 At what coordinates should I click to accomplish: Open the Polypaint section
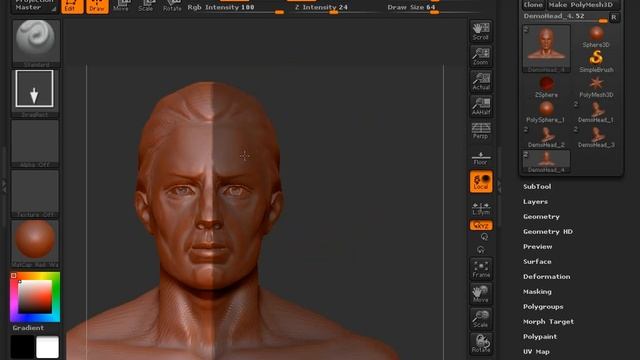point(540,337)
